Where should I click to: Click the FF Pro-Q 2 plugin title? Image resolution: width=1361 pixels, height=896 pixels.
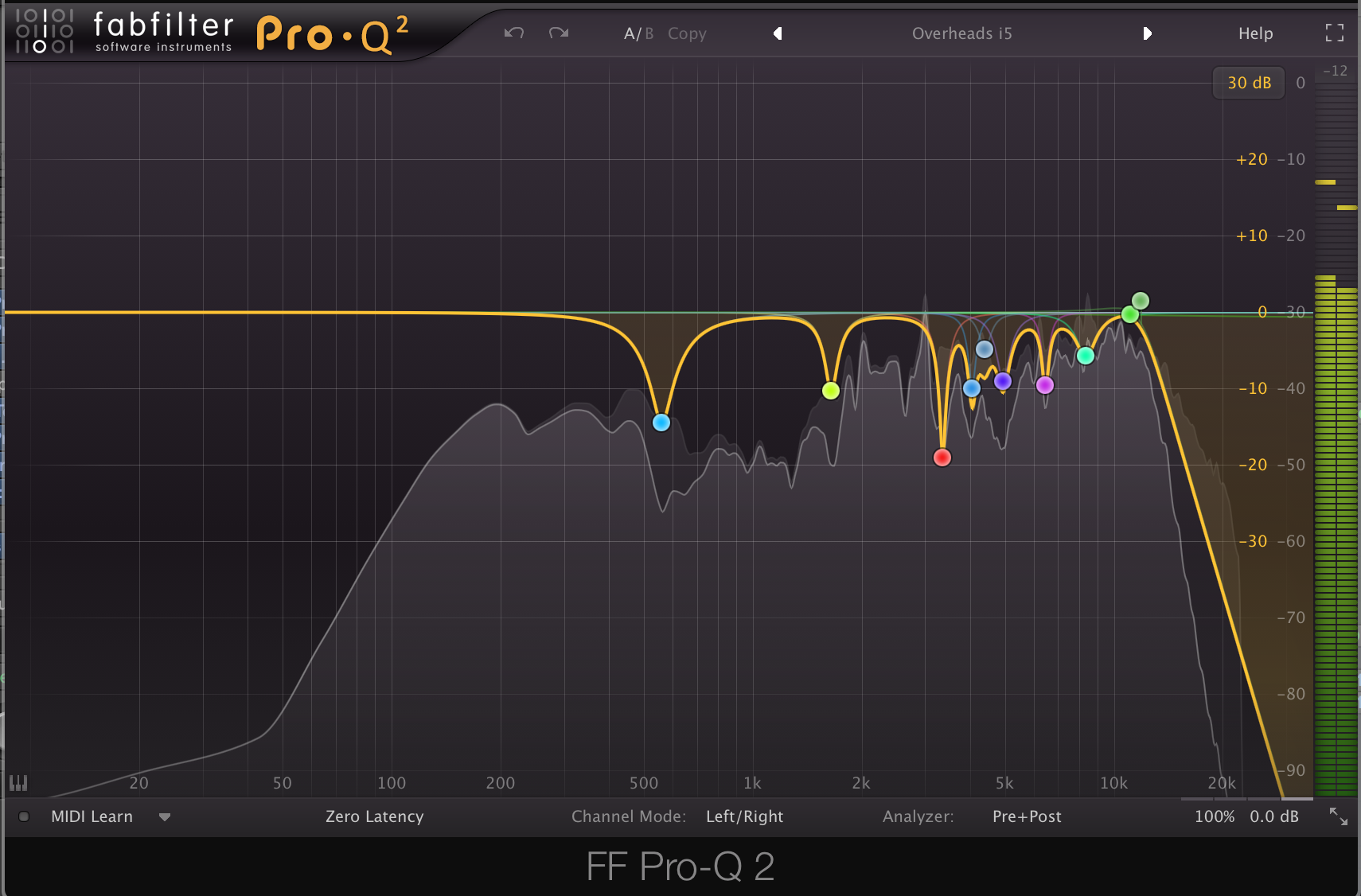680,867
